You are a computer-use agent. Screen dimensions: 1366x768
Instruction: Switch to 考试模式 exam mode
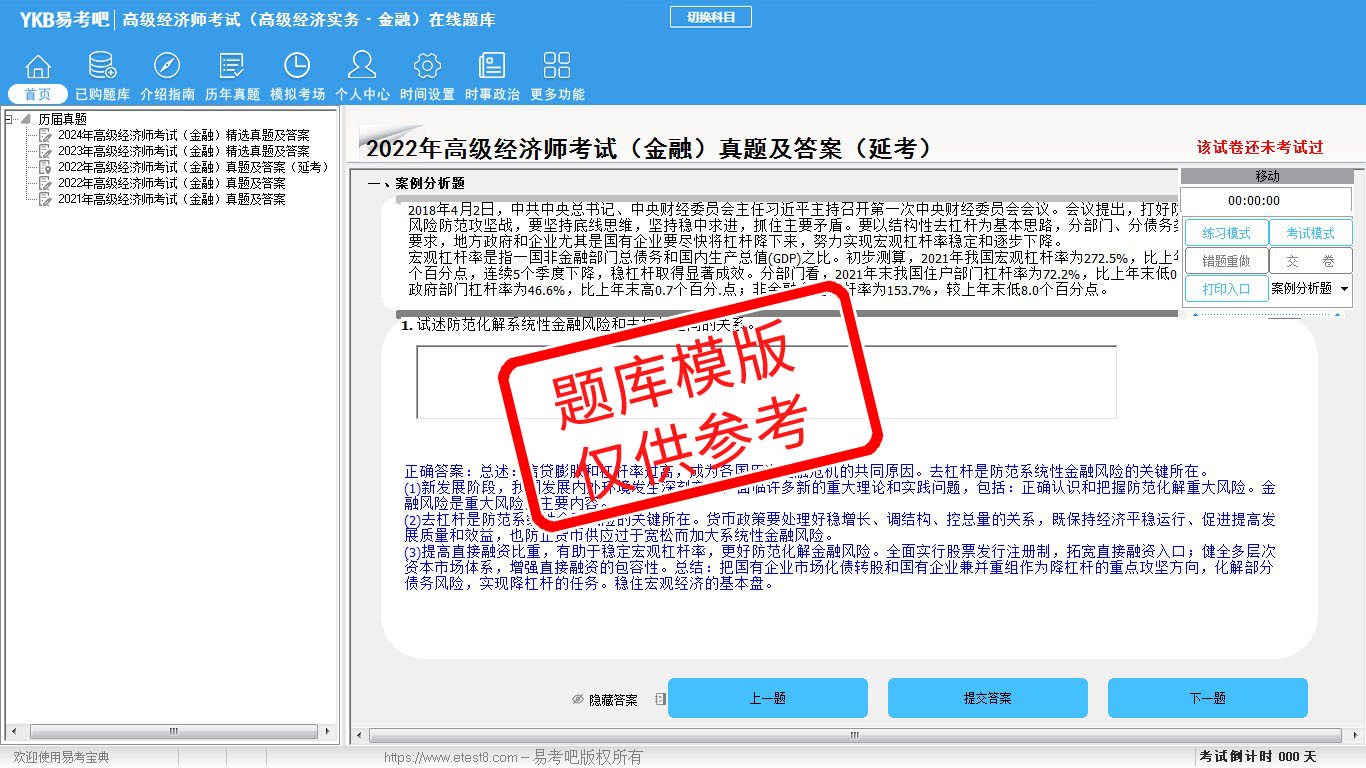[x=1310, y=233]
